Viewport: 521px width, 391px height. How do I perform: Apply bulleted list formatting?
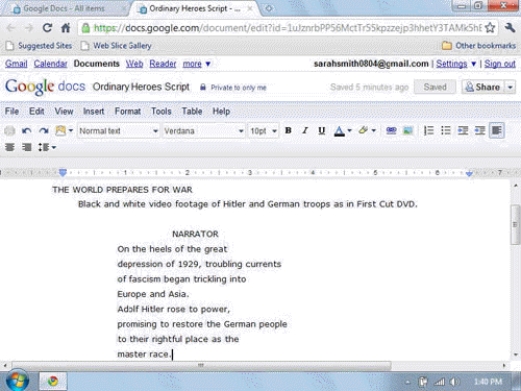446,131
